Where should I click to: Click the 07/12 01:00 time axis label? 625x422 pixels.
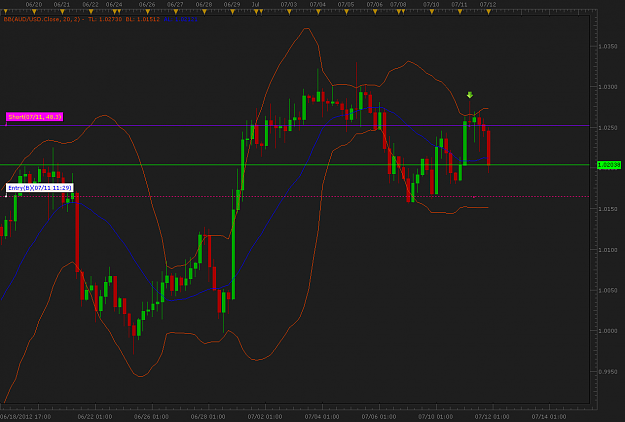[x=492, y=417]
